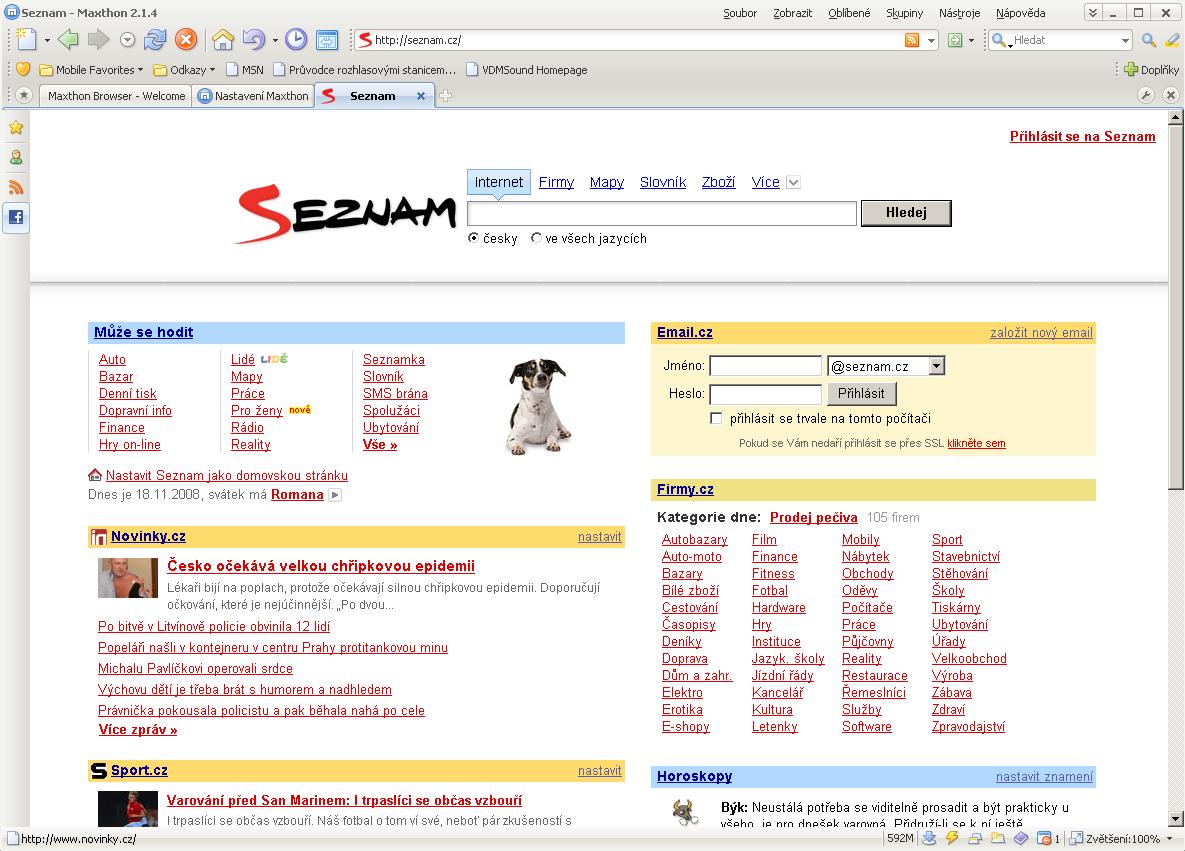Open the MSN bookmark
This screenshot has width=1185, height=851.
click(245, 70)
